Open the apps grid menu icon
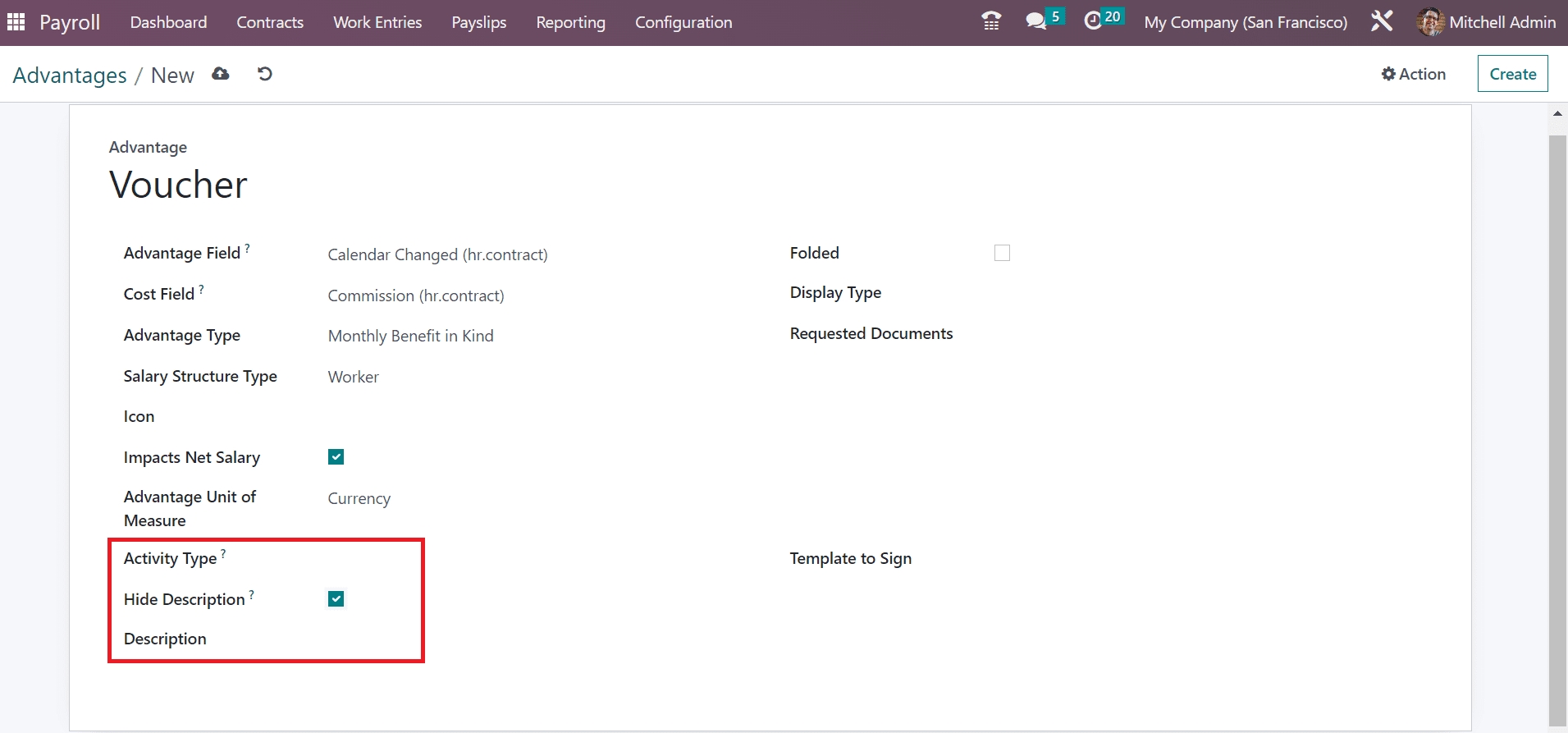 (16, 22)
